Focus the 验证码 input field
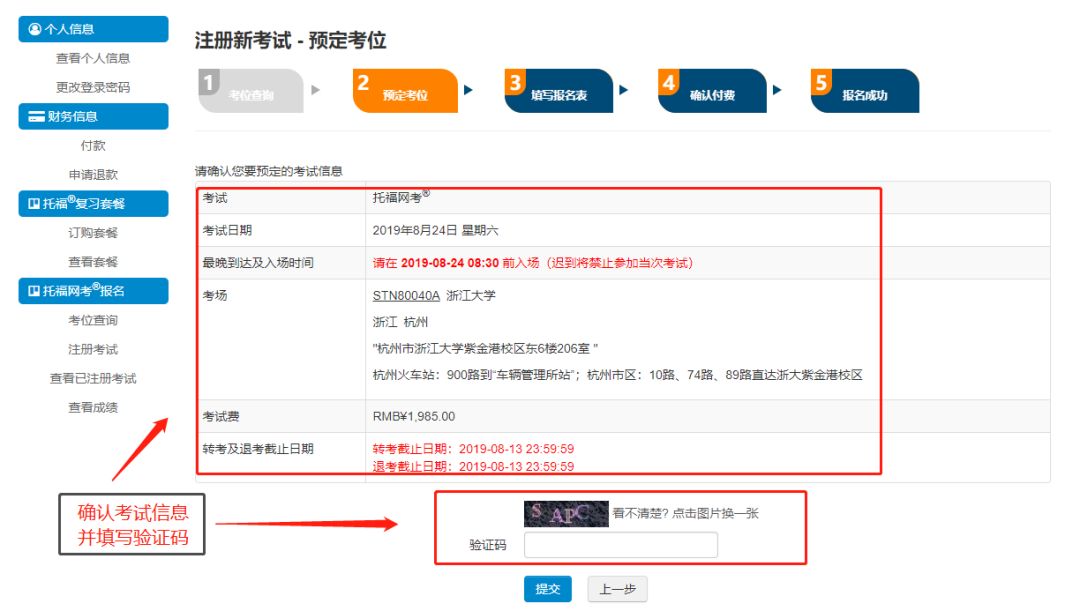Image resolution: width=1080 pixels, height=611 pixels. click(621, 545)
